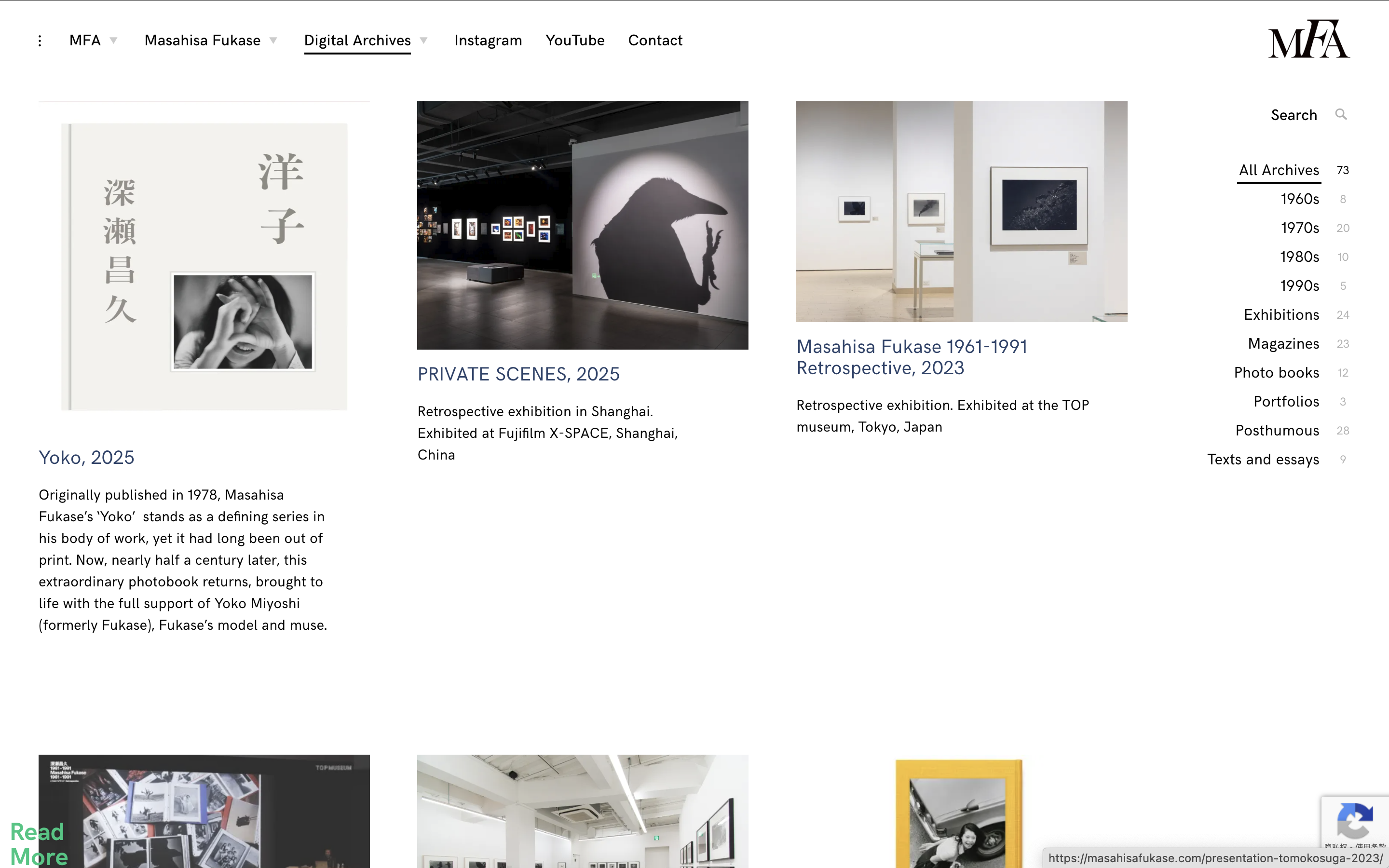Select the Exhibitions category filter

click(1281, 314)
